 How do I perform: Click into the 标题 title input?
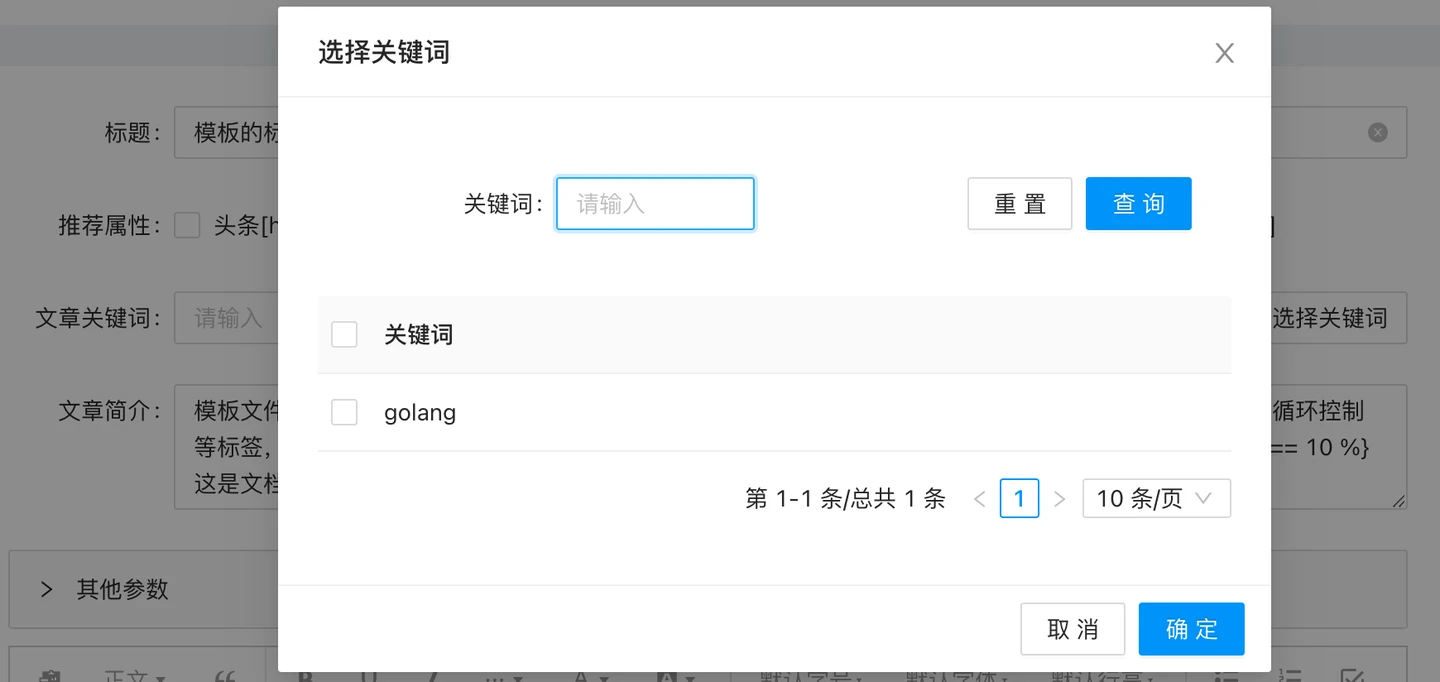[226, 132]
